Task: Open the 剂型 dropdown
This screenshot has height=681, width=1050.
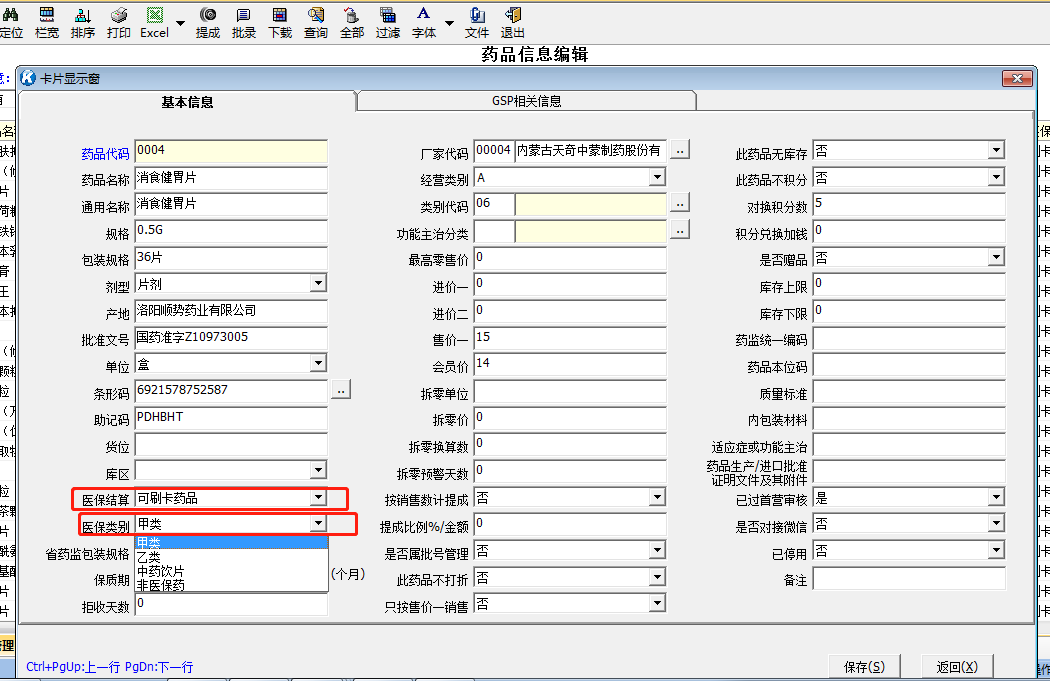Action: tap(318, 283)
